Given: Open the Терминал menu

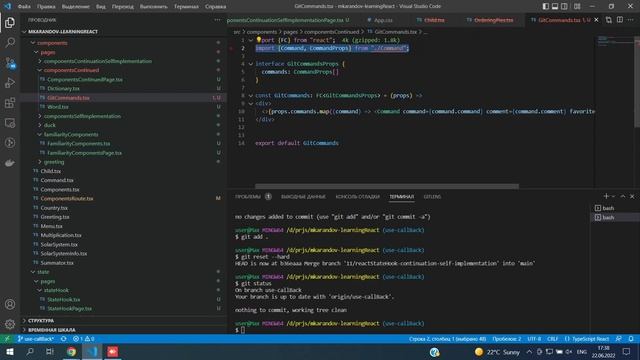Looking at the screenshot, I should point(186,7).
